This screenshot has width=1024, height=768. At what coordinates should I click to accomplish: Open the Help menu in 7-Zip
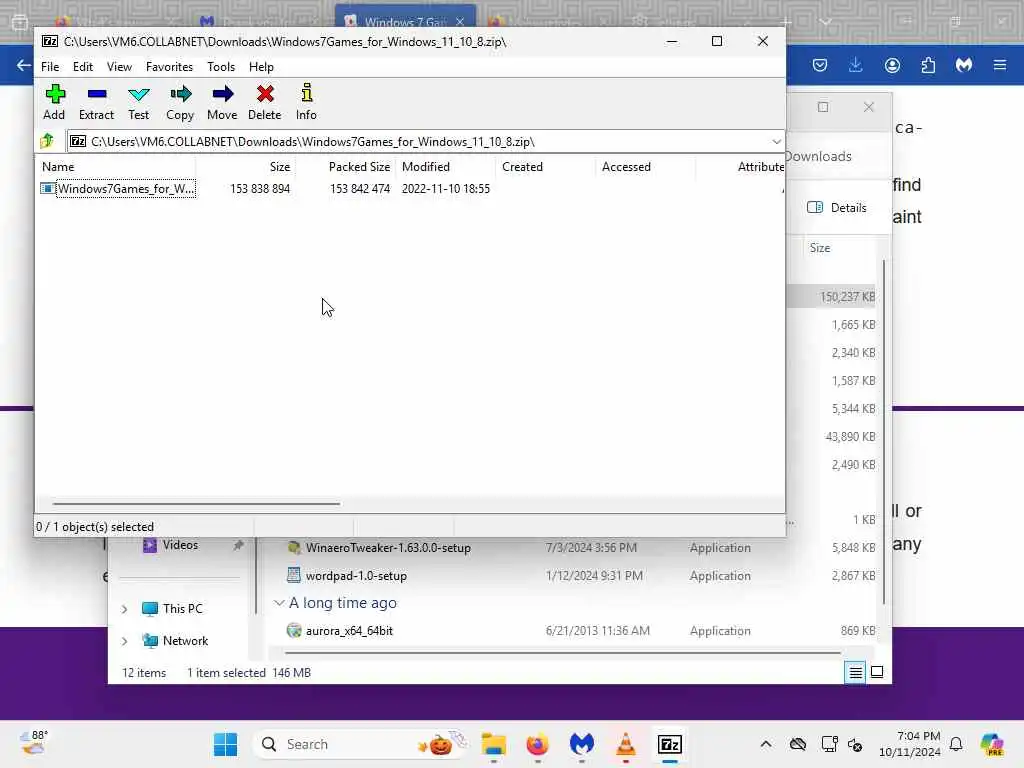[x=261, y=67]
